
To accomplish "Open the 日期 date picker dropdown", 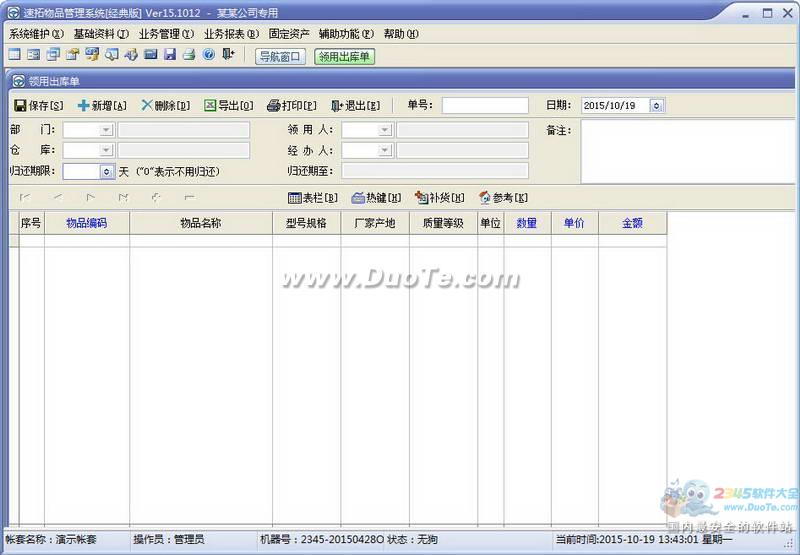I will pyautogui.click(x=656, y=106).
